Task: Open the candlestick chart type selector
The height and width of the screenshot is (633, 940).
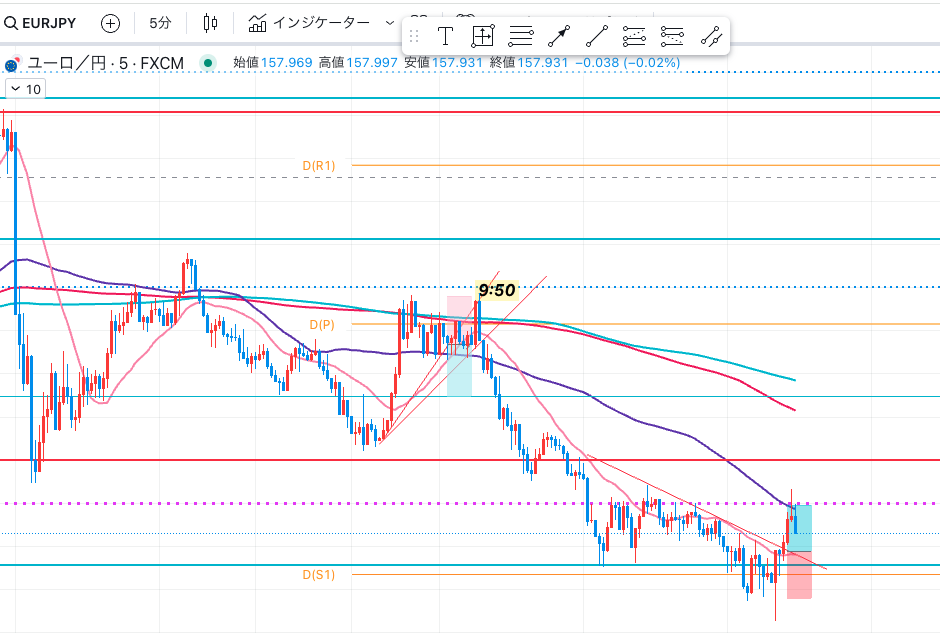Action: tap(210, 22)
